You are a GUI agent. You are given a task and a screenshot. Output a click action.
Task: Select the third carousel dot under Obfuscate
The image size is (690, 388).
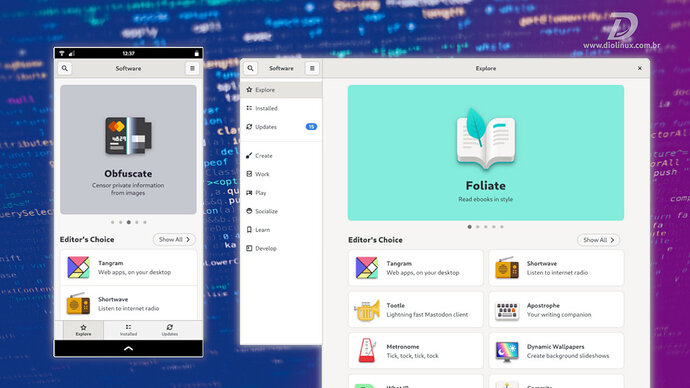[x=128, y=222]
